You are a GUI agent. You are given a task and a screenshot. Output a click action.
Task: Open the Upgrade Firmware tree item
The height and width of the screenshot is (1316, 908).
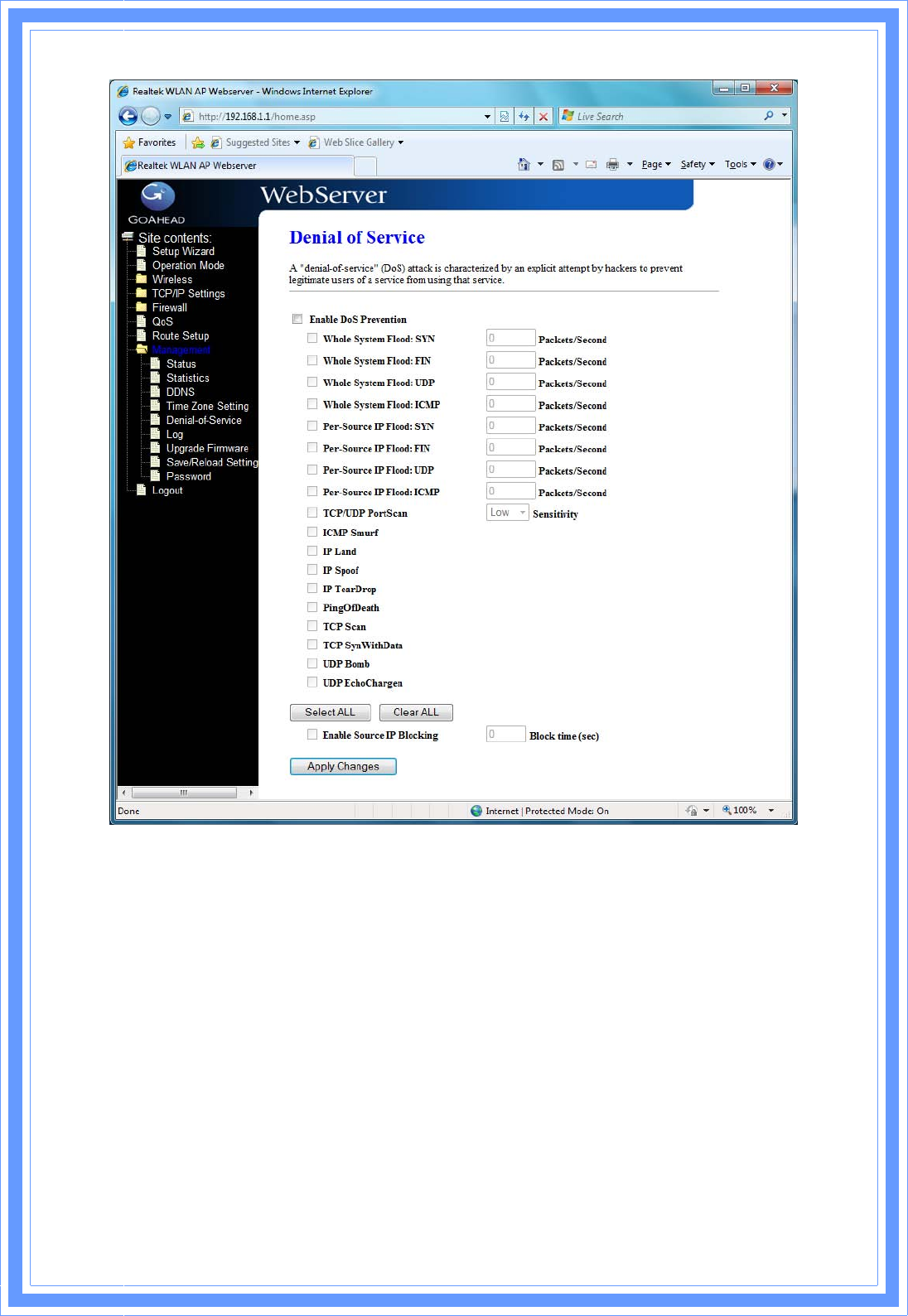pyautogui.click(x=207, y=448)
